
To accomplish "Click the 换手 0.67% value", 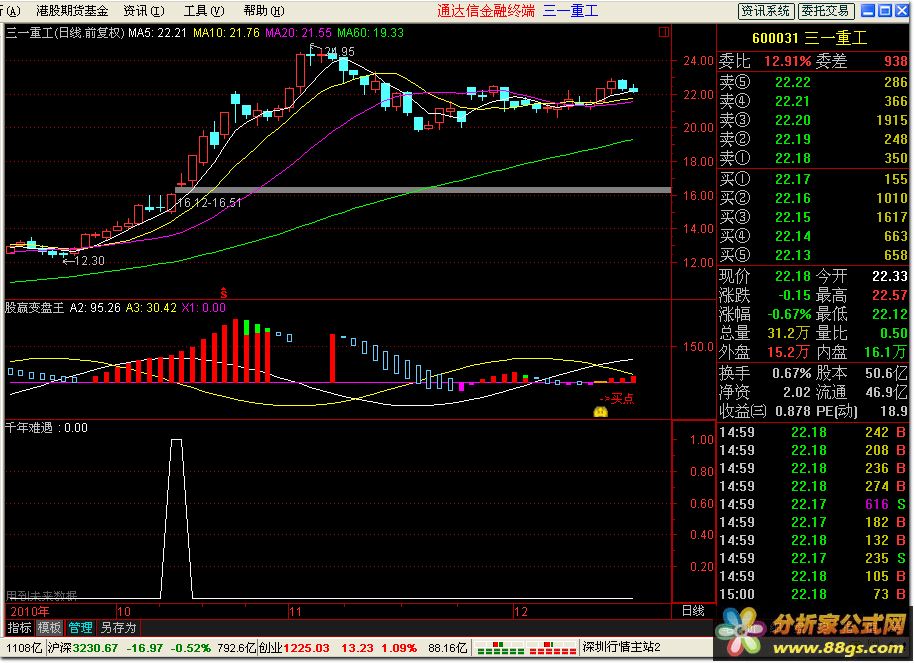I will click(792, 373).
